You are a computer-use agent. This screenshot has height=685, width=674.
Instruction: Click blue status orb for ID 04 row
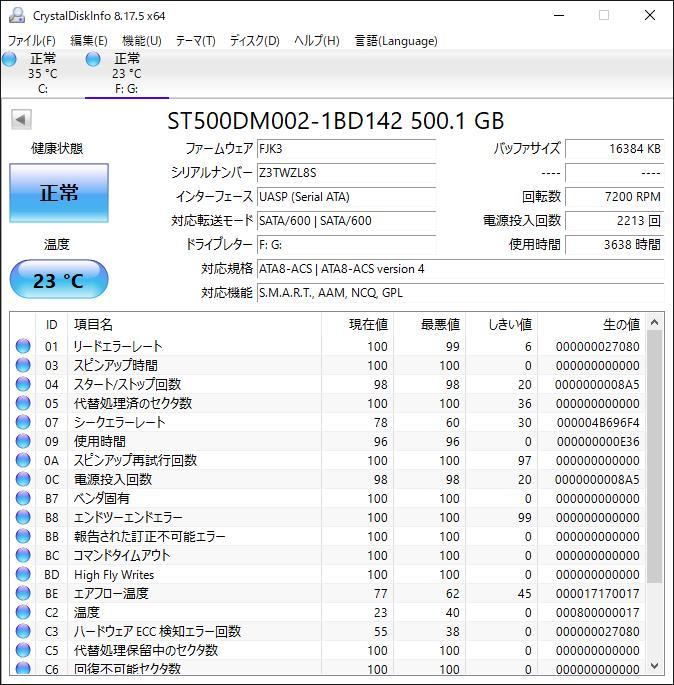(x=23, y=384)
